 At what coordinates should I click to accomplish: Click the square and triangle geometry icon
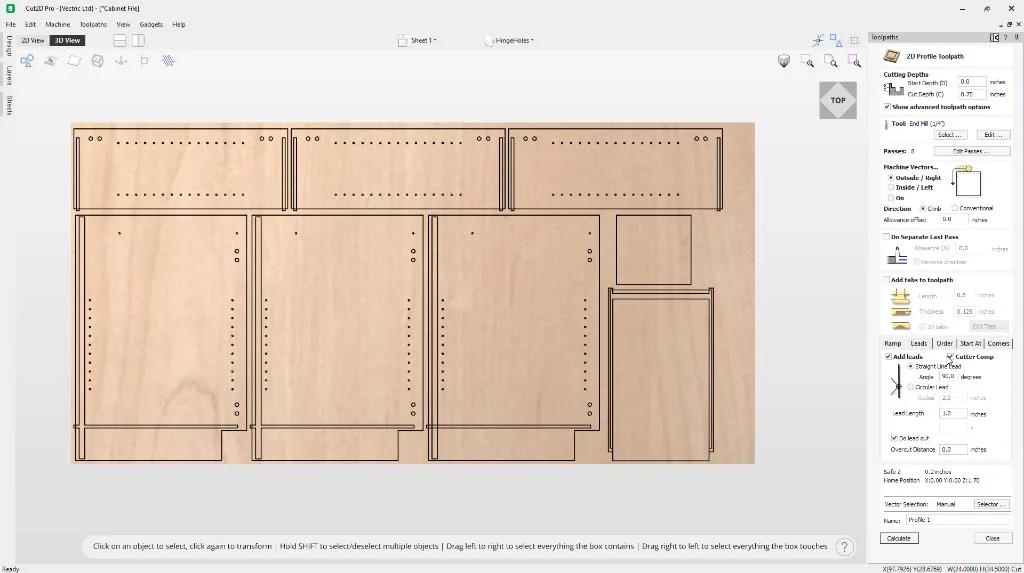pos(836,41)
